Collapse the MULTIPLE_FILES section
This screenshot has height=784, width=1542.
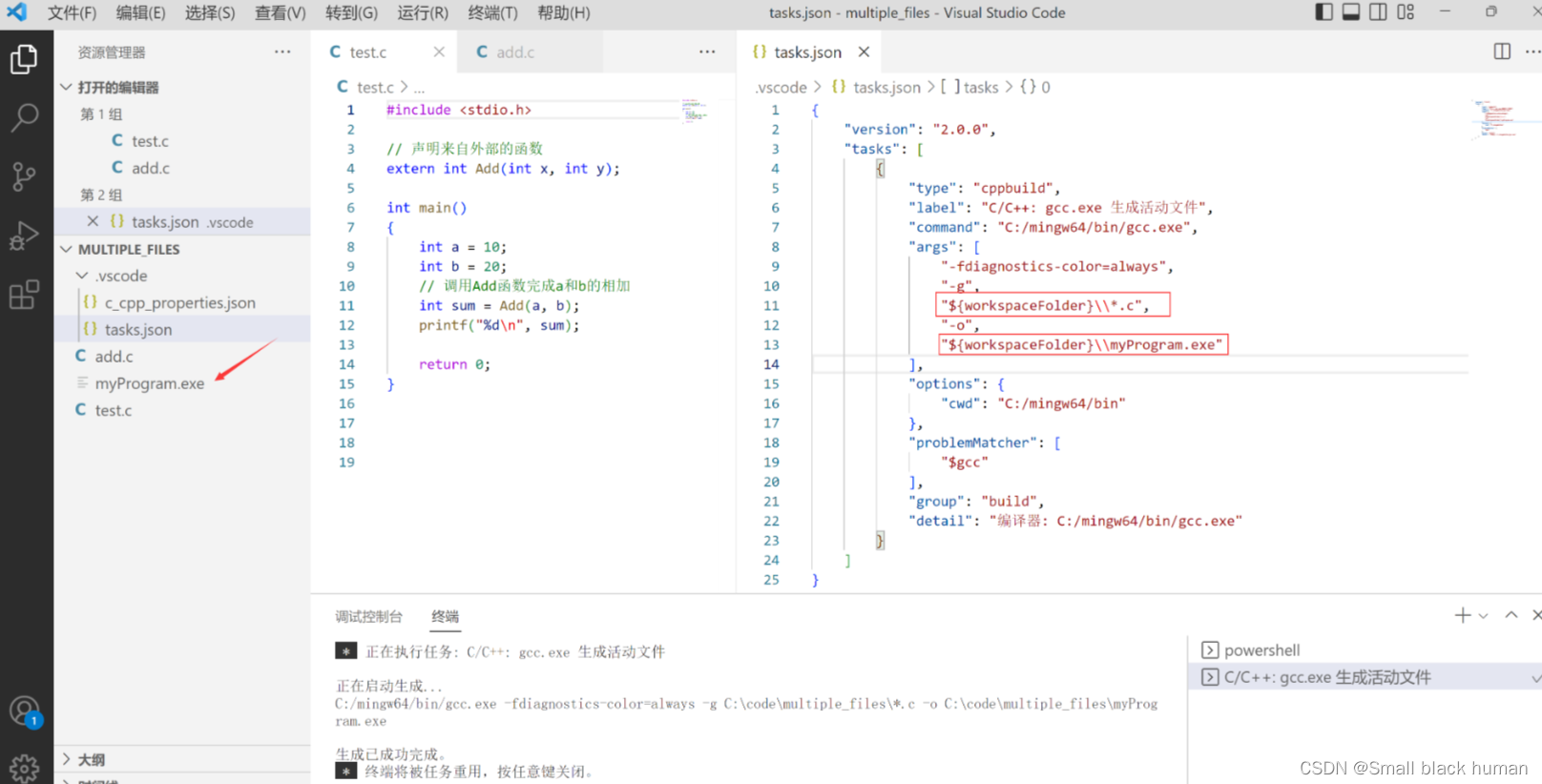[66, 249]
